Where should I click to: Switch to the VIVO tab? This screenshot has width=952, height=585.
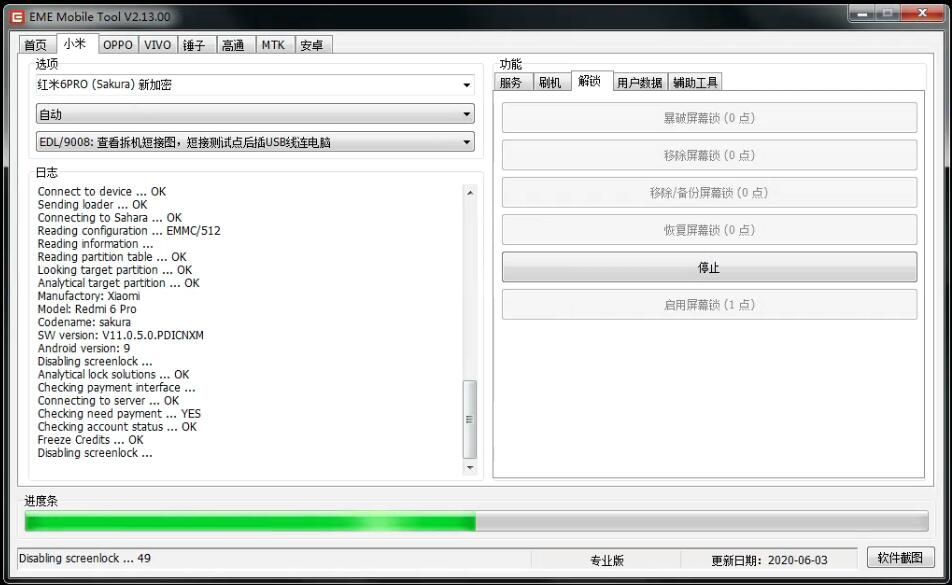pyautogui.click(x=158, y=45)
